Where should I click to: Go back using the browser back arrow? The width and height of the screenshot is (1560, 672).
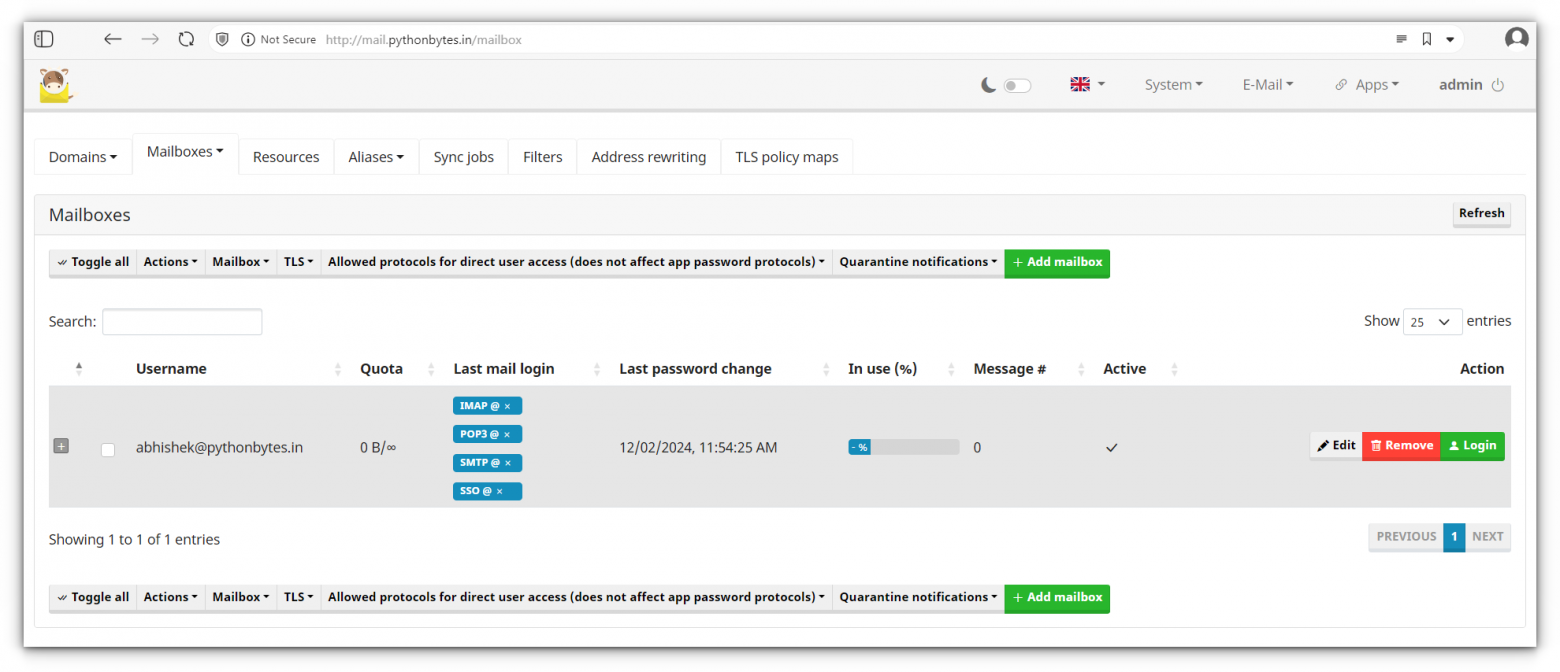112,39
